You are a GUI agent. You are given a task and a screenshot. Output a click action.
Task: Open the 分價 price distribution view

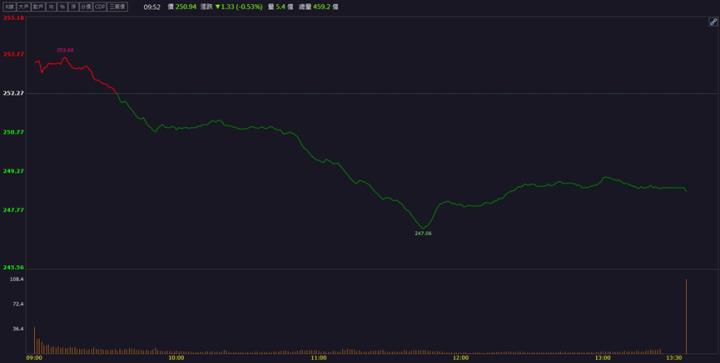(x=86, y=7)
